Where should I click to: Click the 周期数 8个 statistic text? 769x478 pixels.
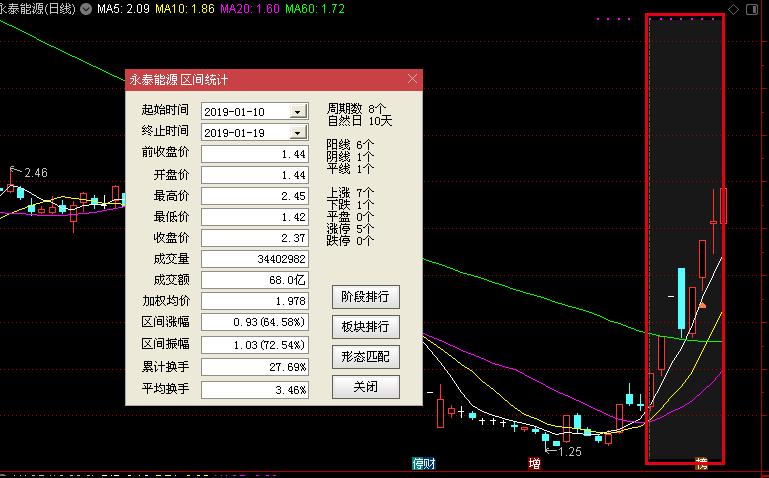coord(357,108)
